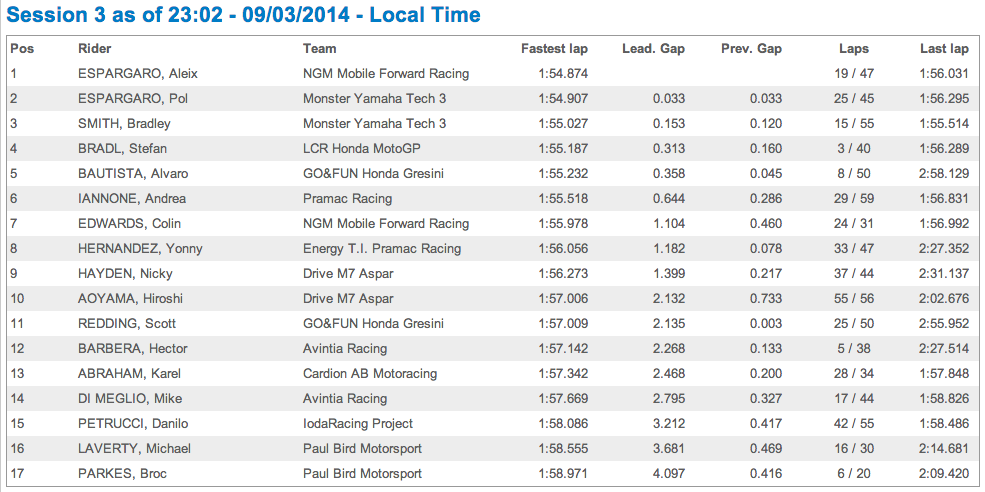Select rider ESPARGARO, Pol
The height and width of the screenshot is (492, 985).
click(x=131, y=99)
